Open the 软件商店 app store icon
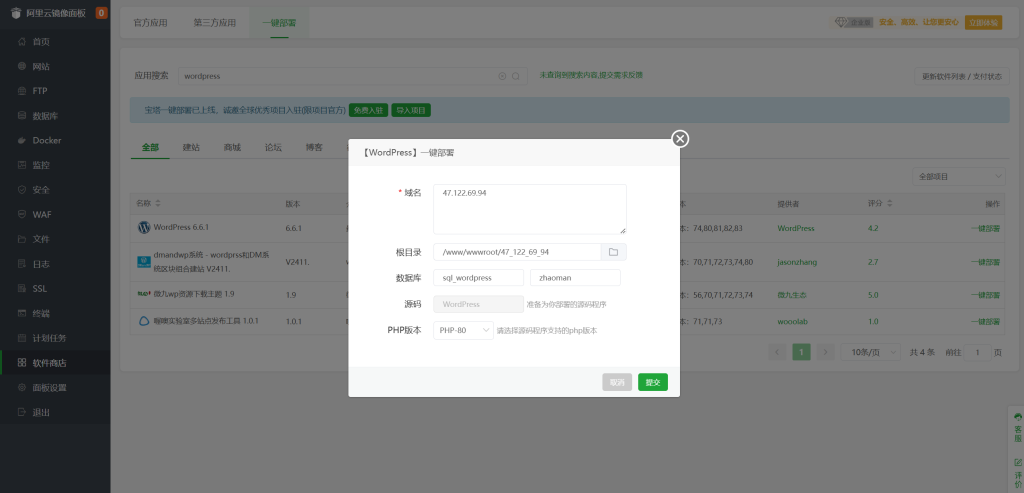 (22, 362)
